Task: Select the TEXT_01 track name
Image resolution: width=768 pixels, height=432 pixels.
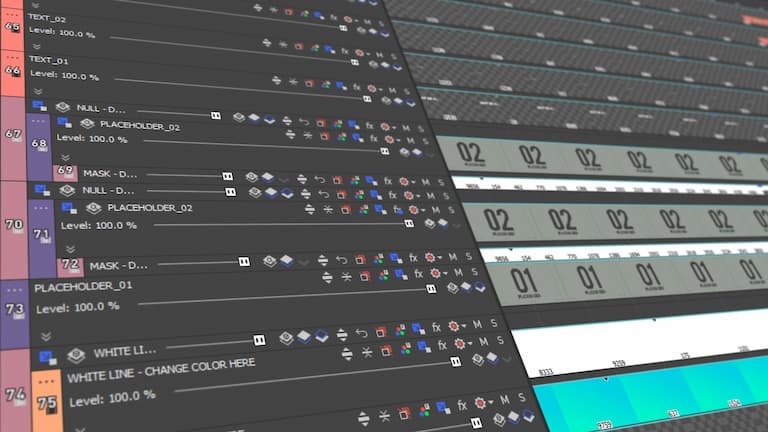Action: point(48,60)
